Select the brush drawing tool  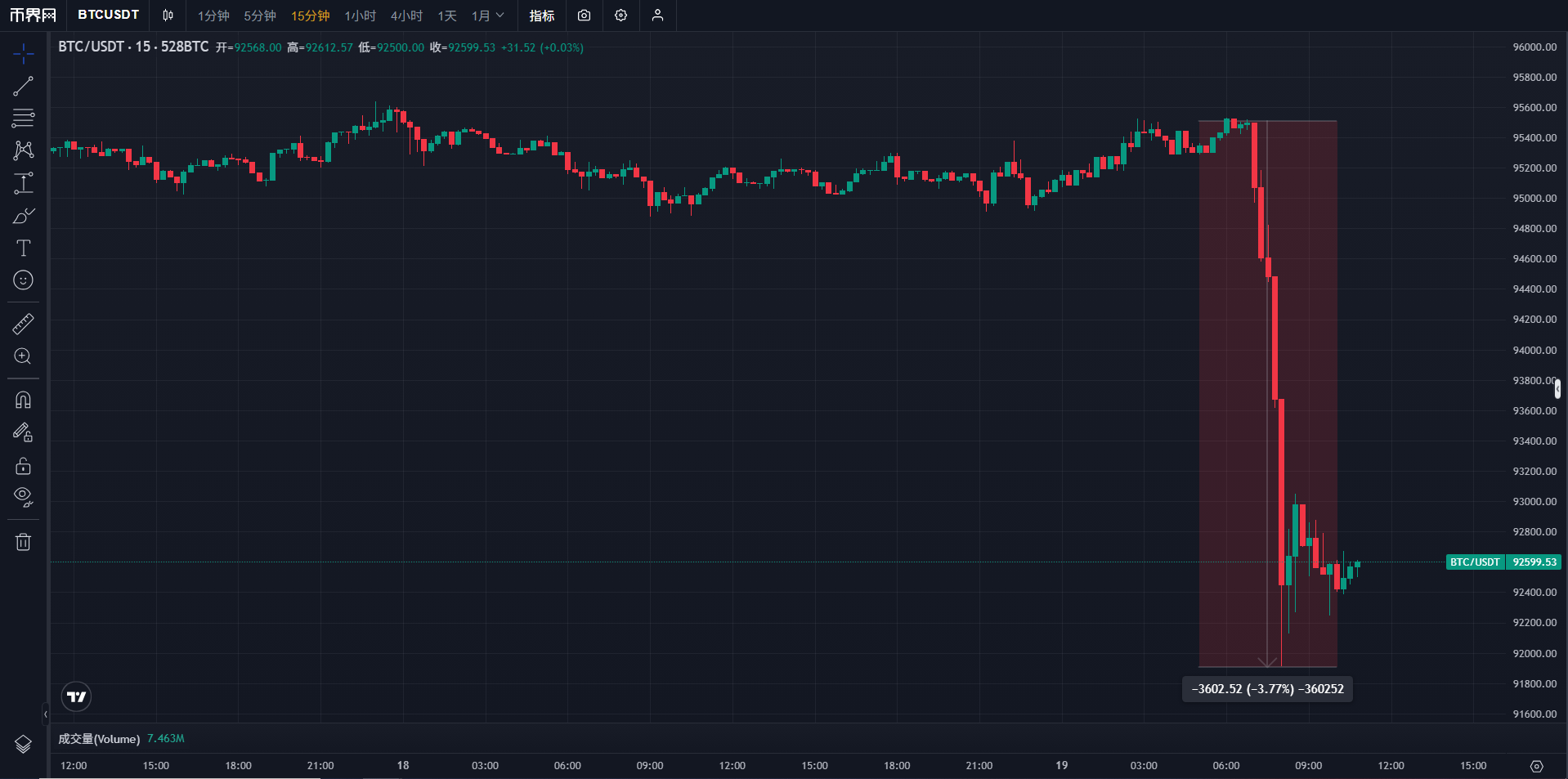[x=23, y=217]
